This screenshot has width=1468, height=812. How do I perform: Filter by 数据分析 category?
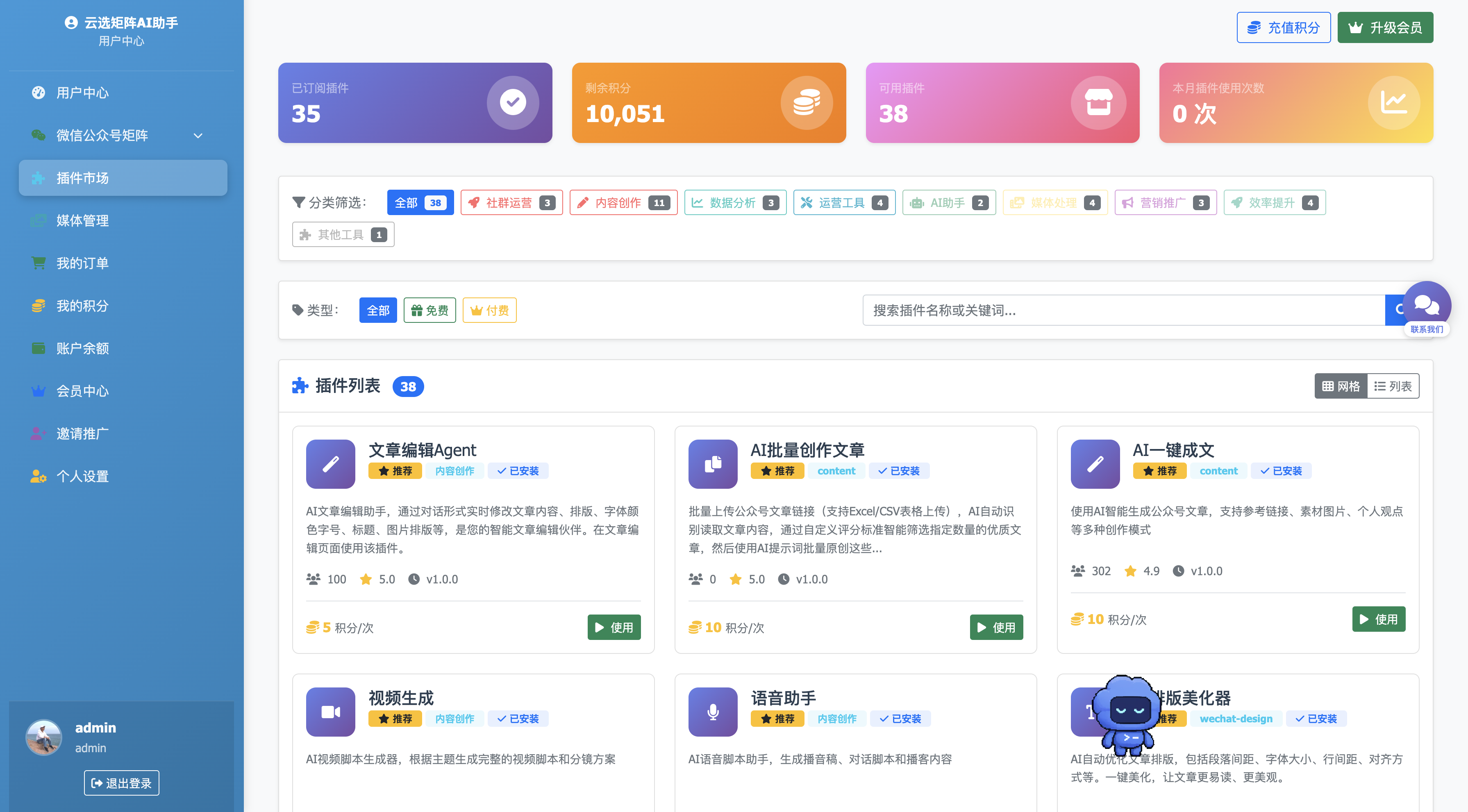[735, 202]
